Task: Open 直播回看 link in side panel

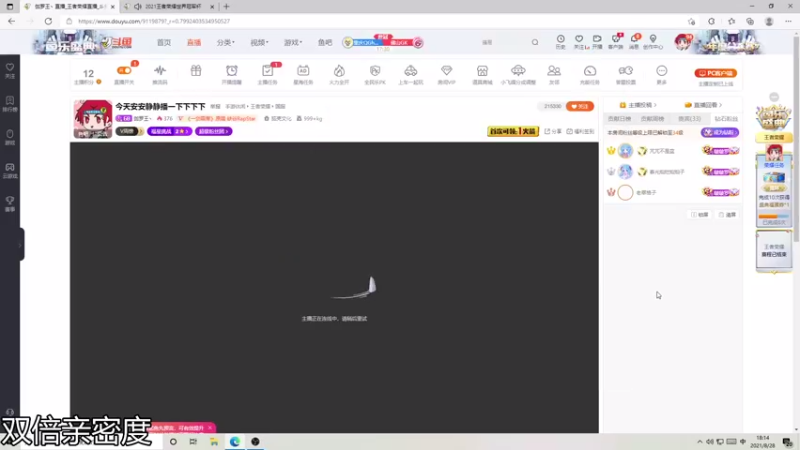Action: tap(703, 105)
